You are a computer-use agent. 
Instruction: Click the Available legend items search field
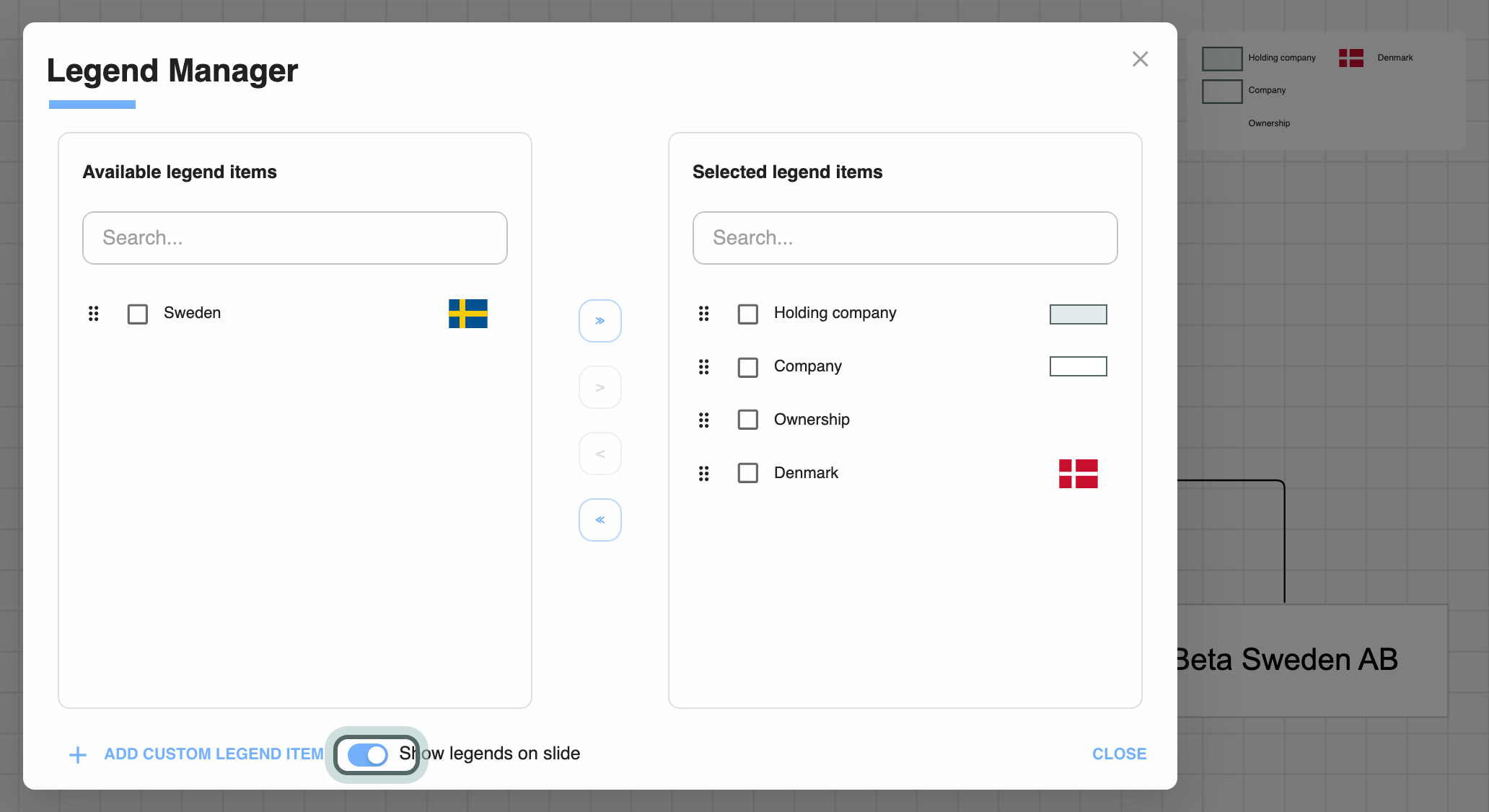[295, 238]
